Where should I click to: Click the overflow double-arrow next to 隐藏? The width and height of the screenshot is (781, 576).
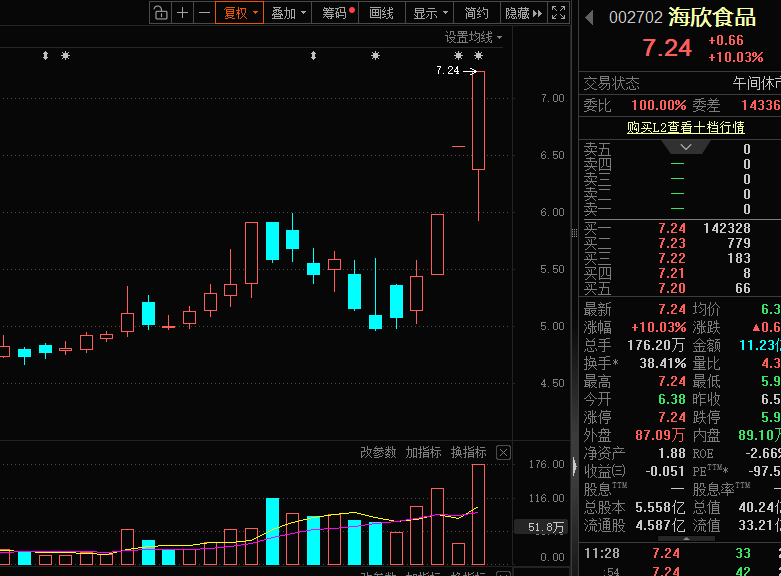538,13
